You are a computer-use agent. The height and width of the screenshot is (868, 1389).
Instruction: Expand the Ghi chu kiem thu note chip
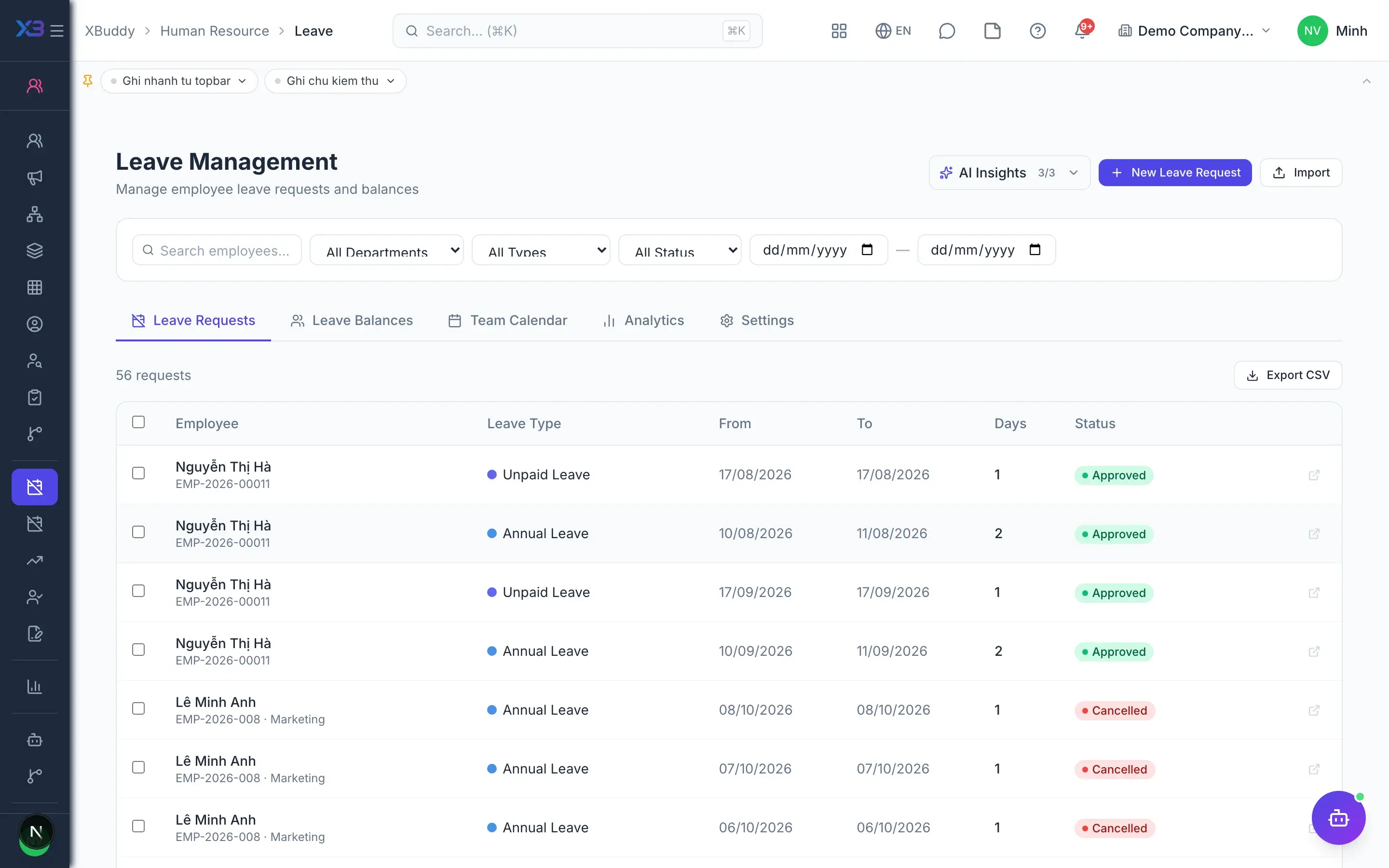[x=335, y=81]
